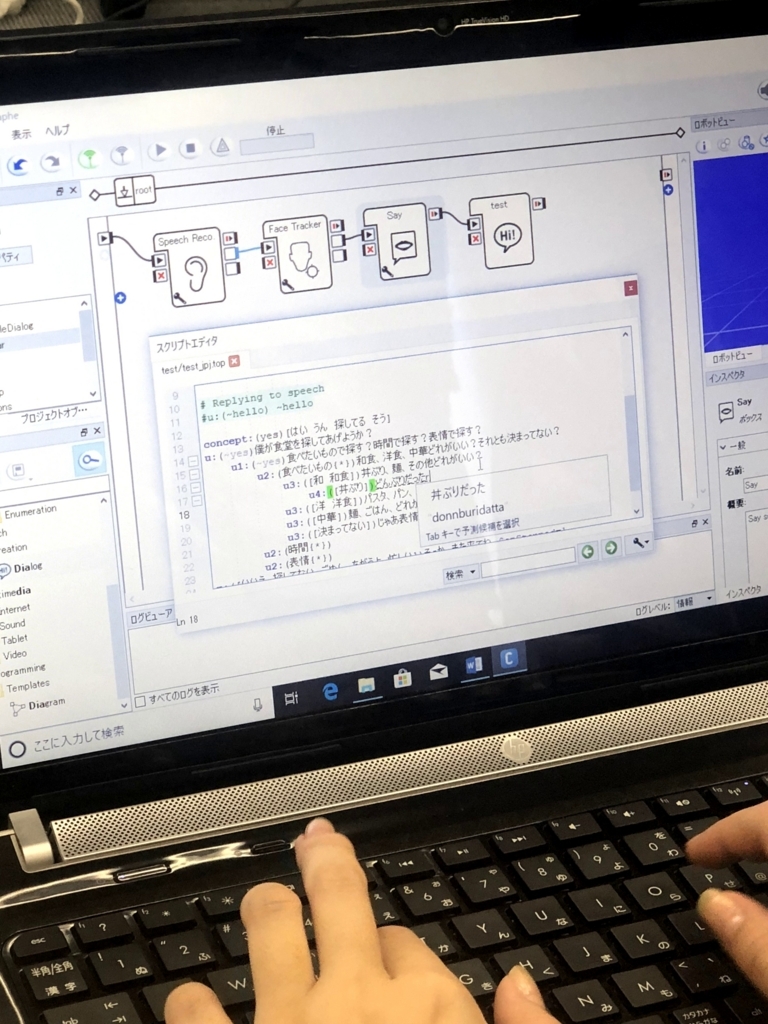Collapse the 一般 section in inspector
The width and height of the screenshot is (768, 1024).
723,447
